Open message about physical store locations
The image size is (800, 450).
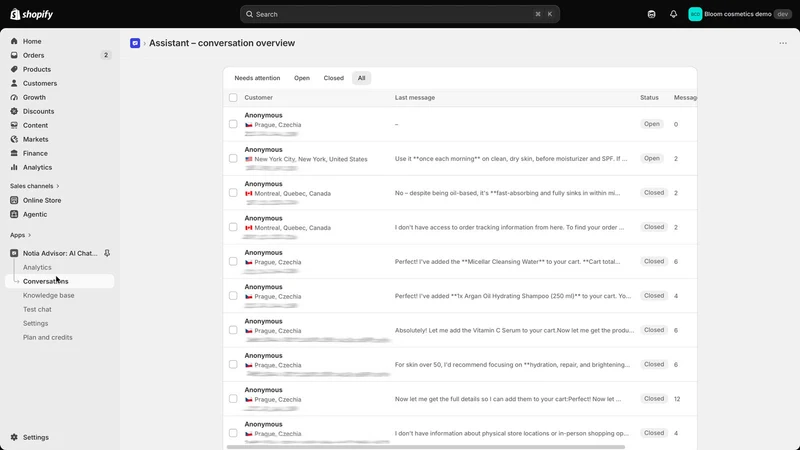pos(512,433)
